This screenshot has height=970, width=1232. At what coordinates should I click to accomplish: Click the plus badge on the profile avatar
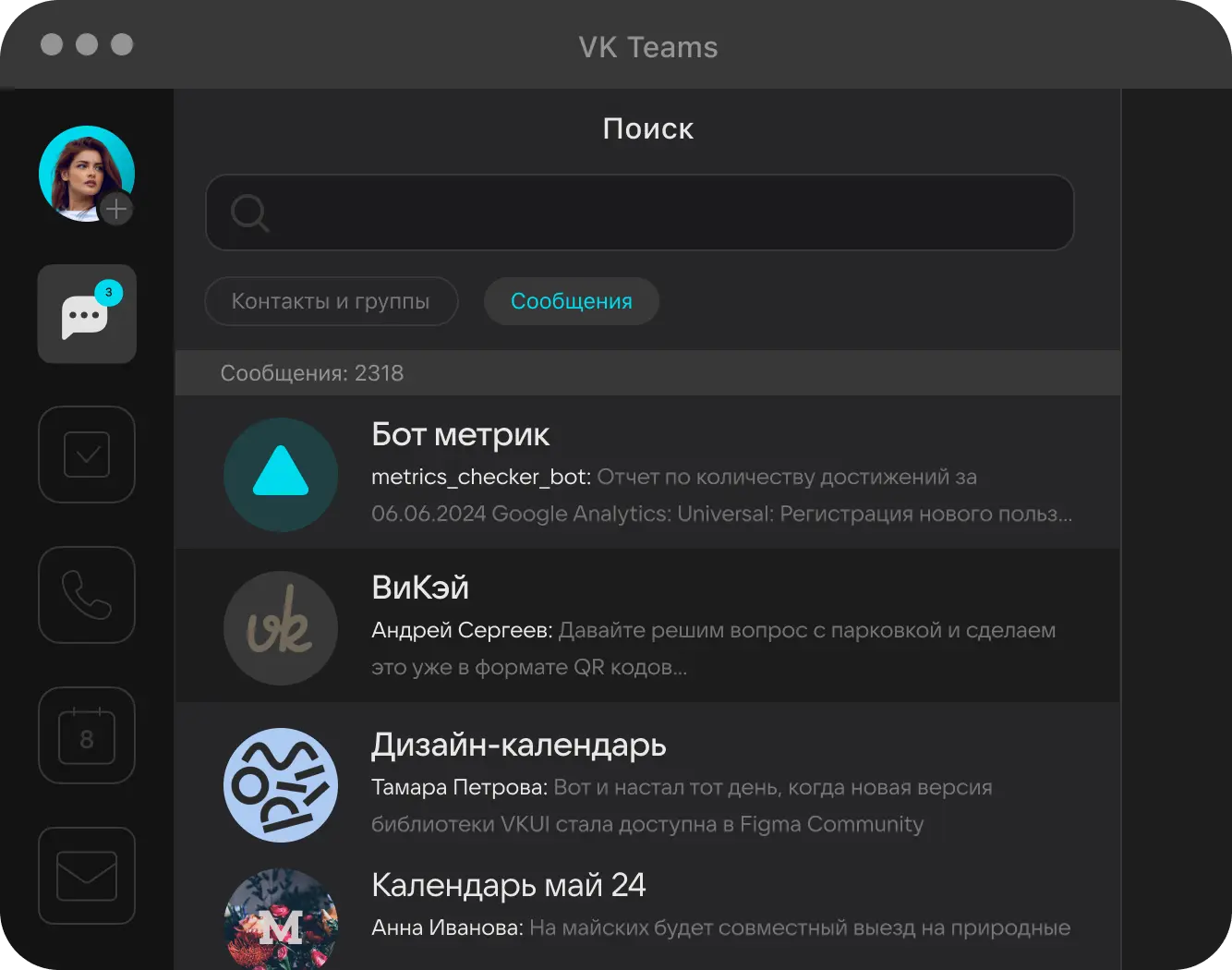point(116,210)
